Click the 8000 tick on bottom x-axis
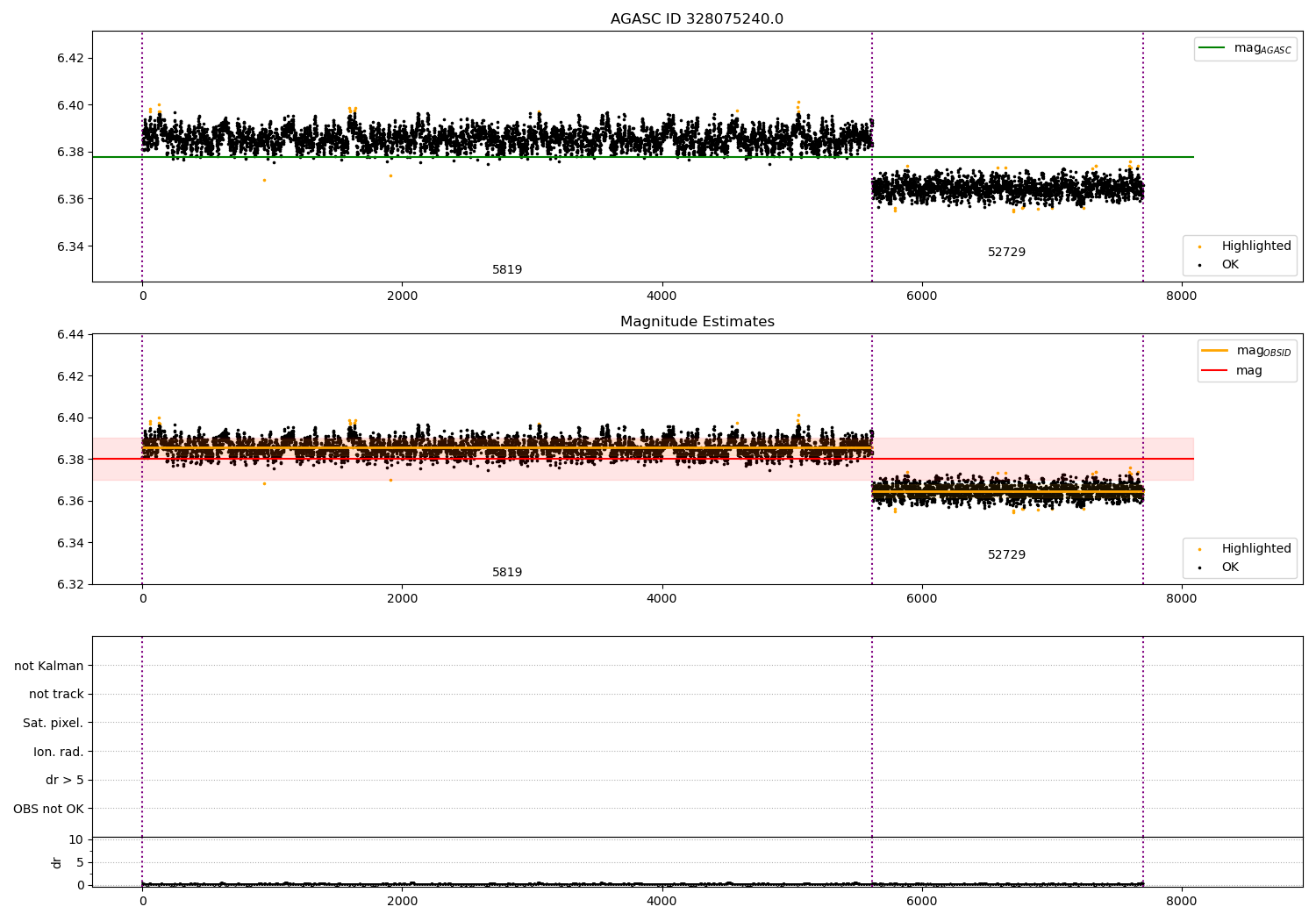1316x921 pixels. [1181, 901]
